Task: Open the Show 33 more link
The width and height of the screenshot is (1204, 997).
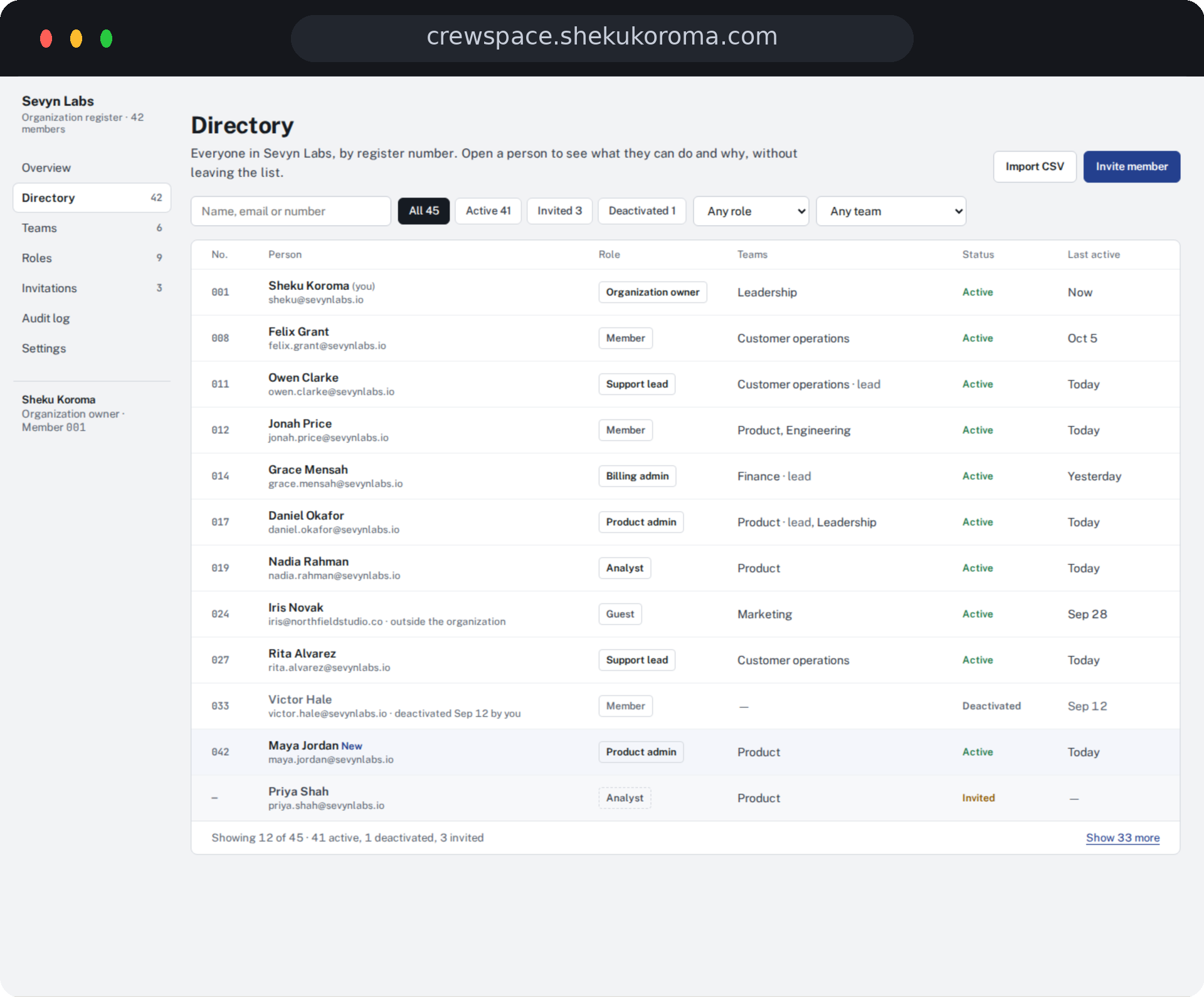Action: tap(1122, 838)
